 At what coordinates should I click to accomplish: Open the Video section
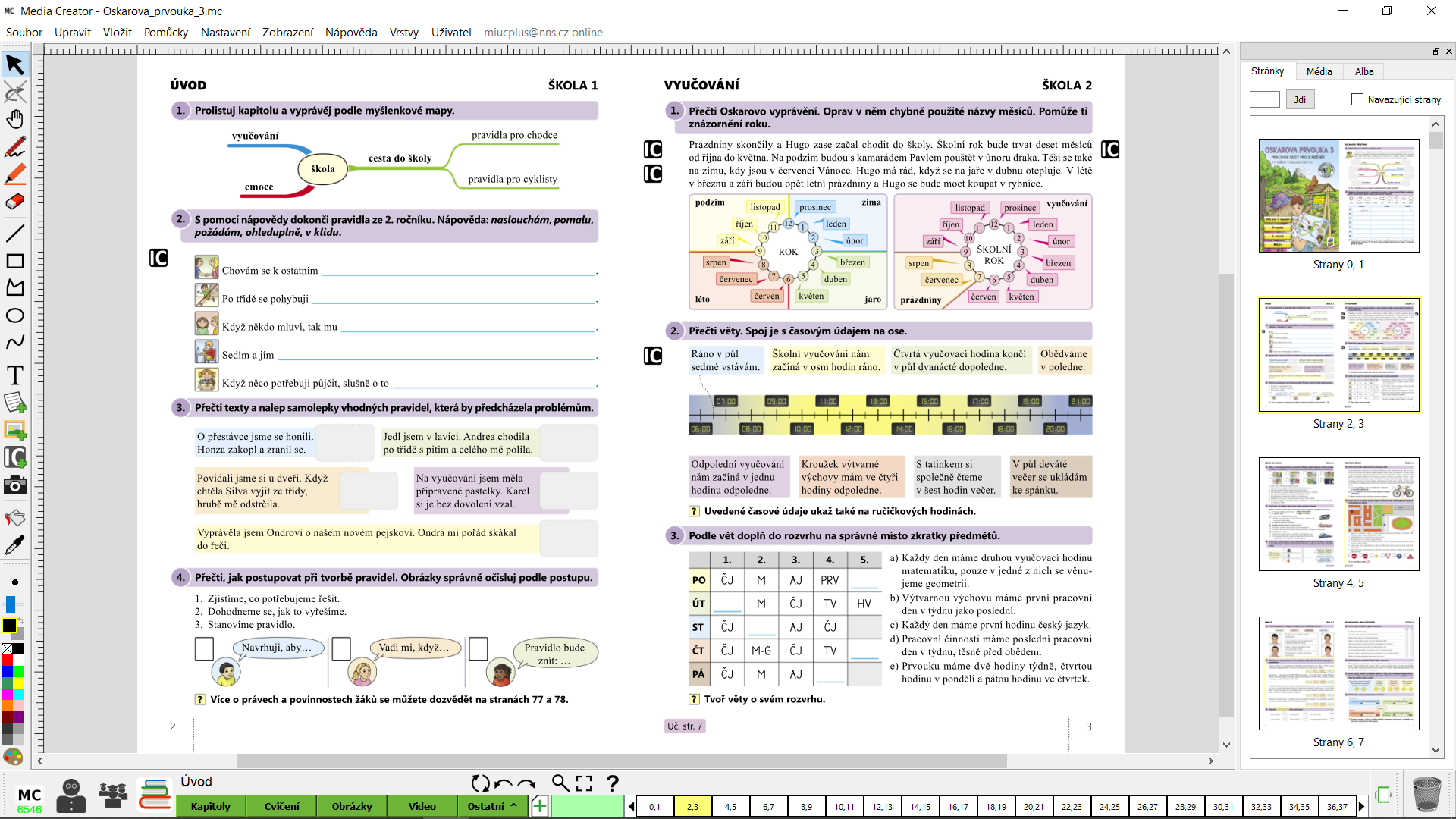422,806
